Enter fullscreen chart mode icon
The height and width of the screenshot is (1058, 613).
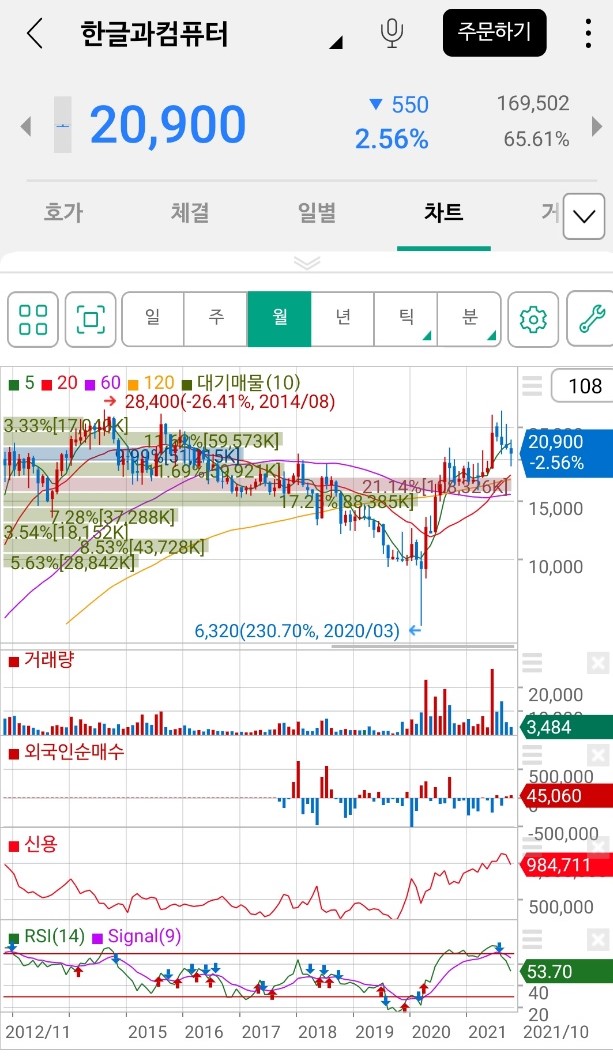90,319
